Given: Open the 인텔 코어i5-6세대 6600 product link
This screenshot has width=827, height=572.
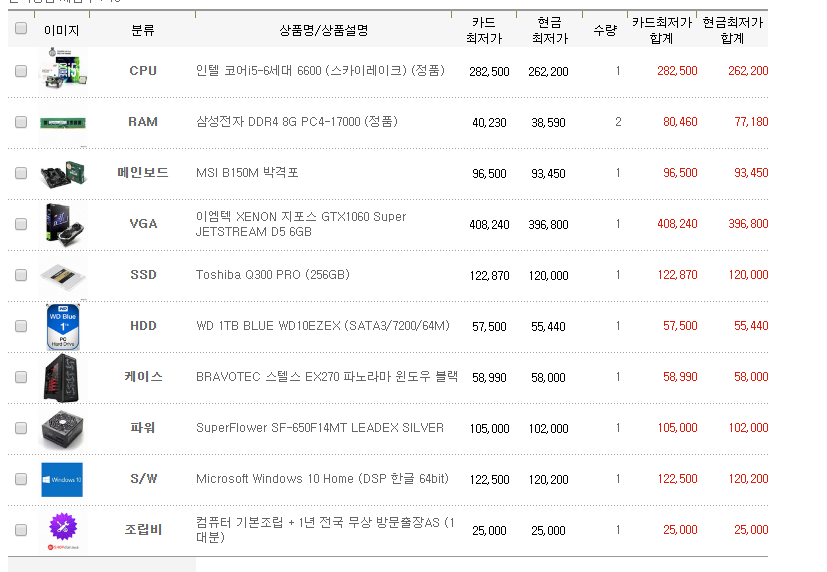Looking at the screenshot, I should point(320,71).
